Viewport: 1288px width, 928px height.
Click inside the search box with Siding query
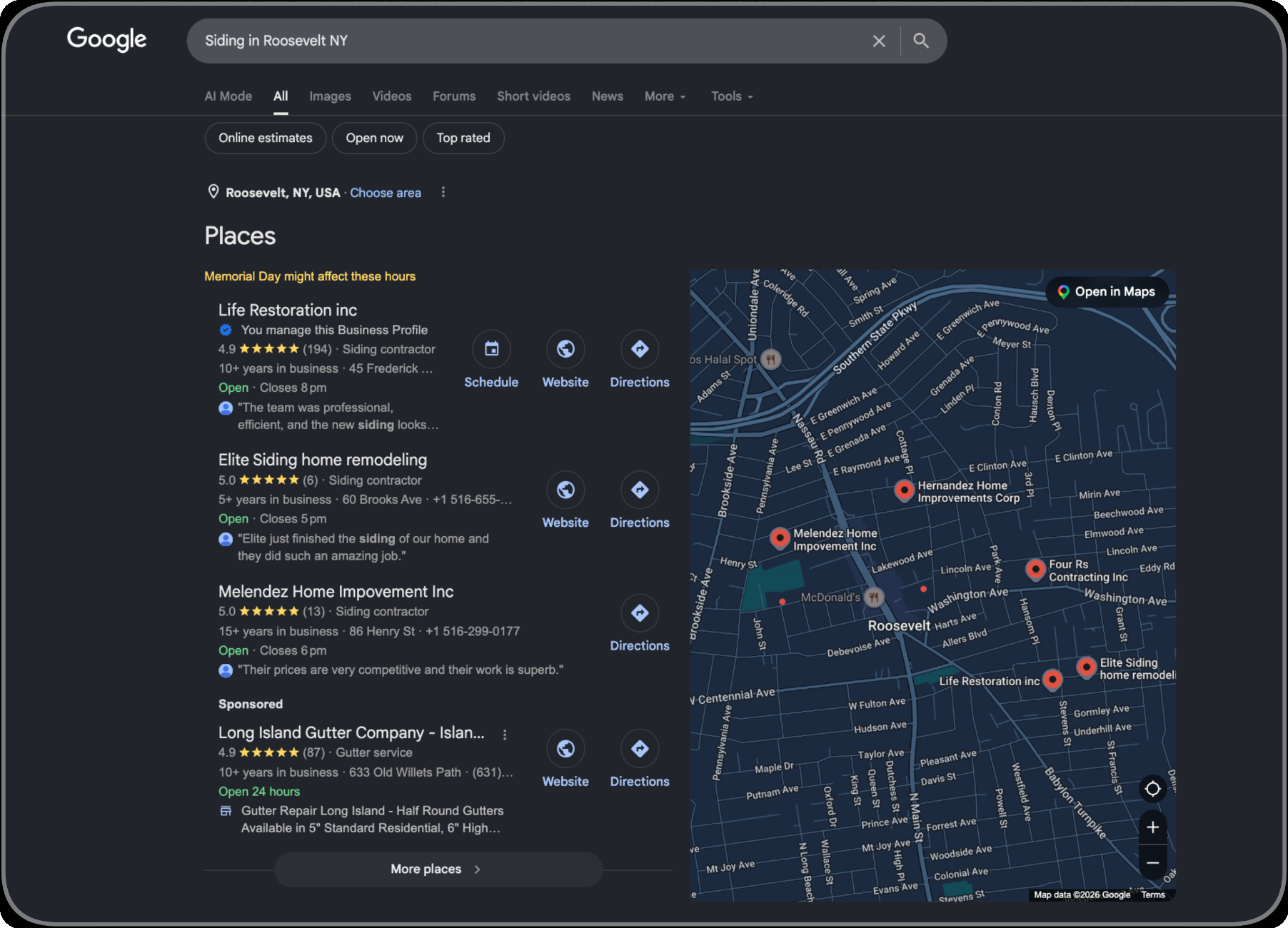pyautogui.click(x=528, y=41)
